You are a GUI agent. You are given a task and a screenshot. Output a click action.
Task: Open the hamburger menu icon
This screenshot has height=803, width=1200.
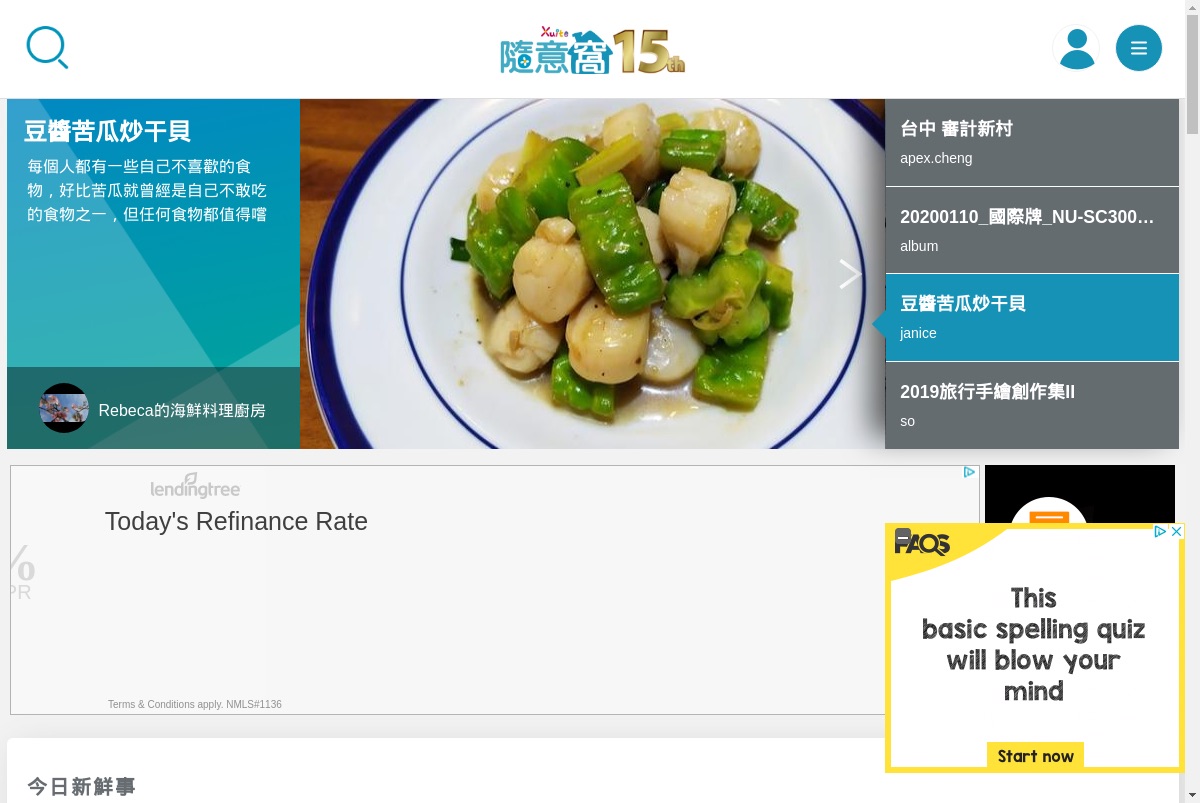click(x=1139, y=48)
